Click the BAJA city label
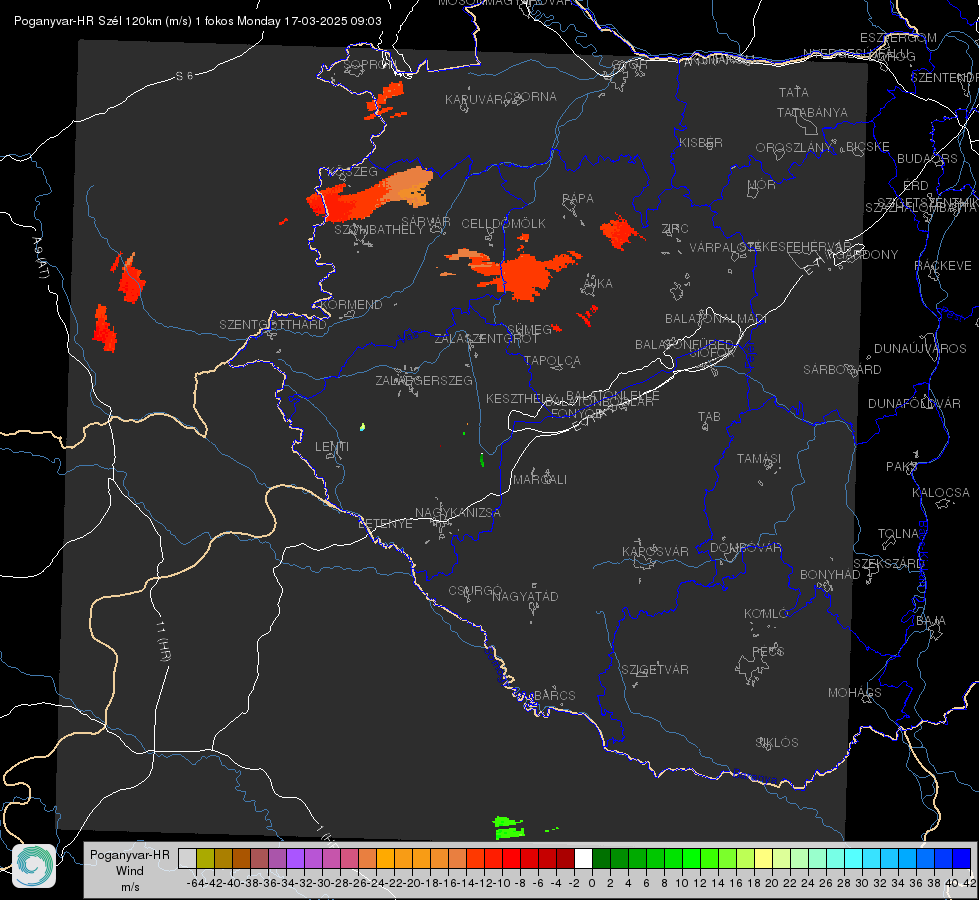 [931, 621]
